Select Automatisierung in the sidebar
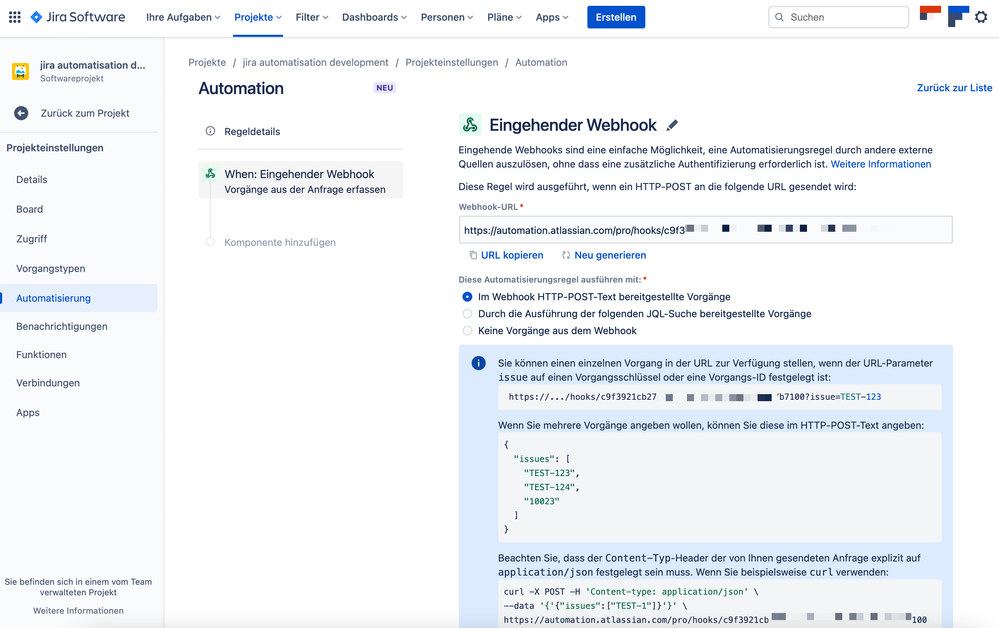 pos(79,298)
